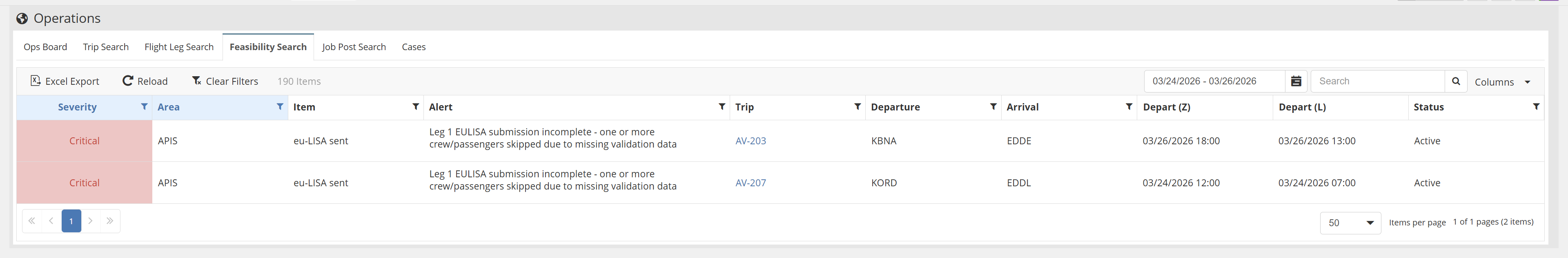The height and width of the screenshot is (258, 1568).
Task: Clear Filters on the grid
Action: coord(225,82)
